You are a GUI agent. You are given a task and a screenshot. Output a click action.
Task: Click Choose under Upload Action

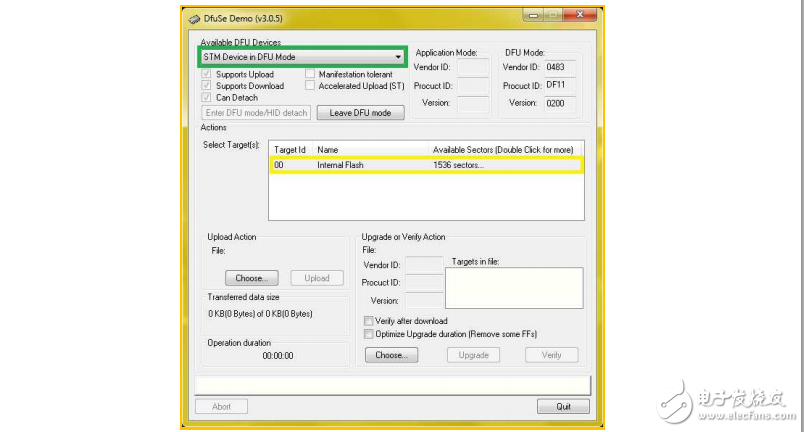(250, 278)
